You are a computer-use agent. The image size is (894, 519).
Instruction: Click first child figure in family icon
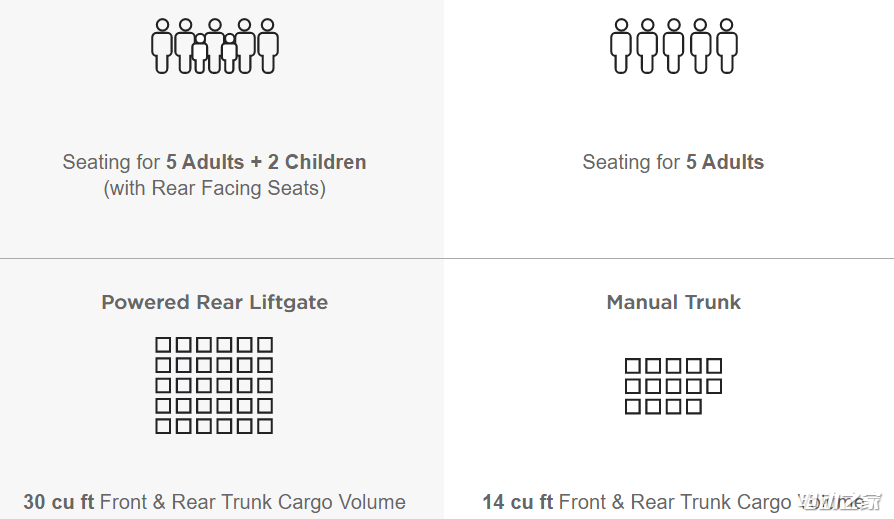tap(200, 54)
